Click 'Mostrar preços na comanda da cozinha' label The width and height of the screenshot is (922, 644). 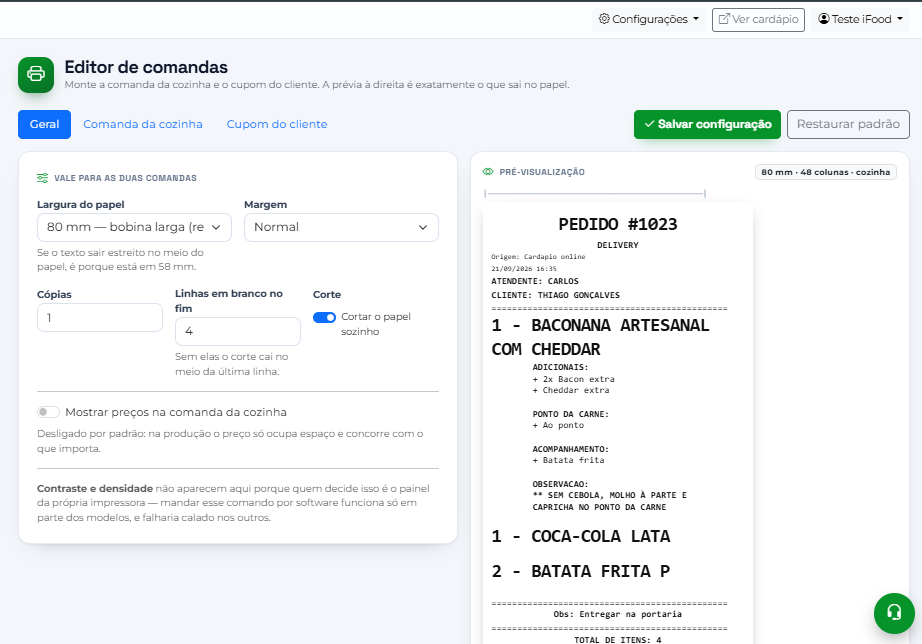tap(176, 412)
